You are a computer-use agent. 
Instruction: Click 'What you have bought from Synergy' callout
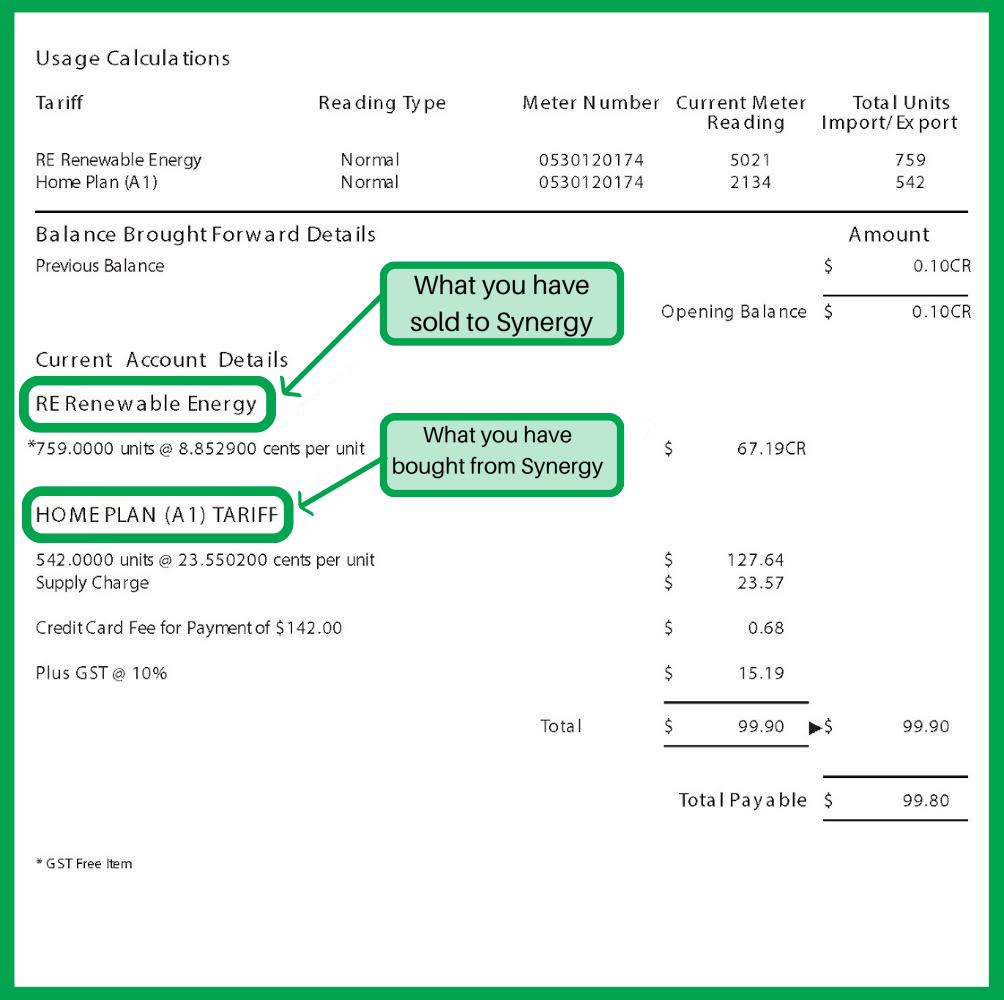[x=501, y=455]
